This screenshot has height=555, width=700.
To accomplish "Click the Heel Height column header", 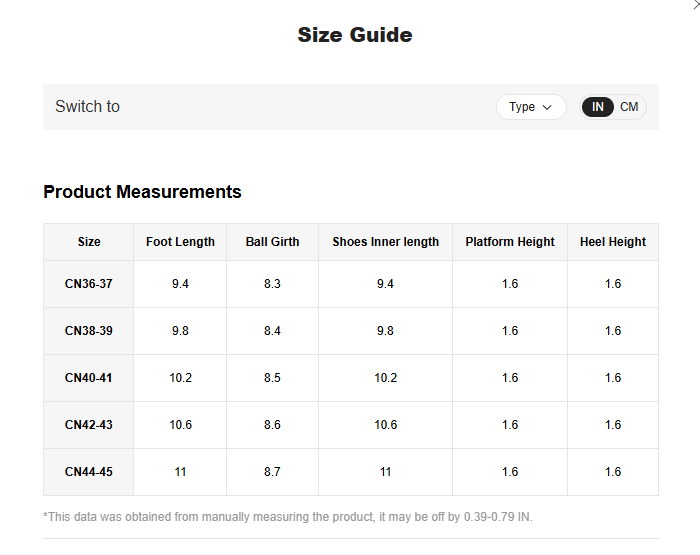I will [x=612, y=242].
